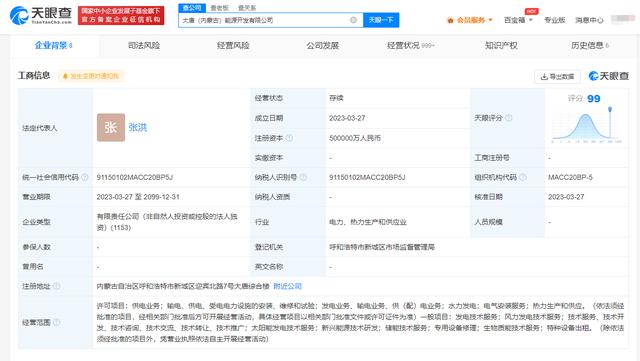Click the info icon beside 组织机构代码
This screenshot has width=640, height=361.
(x=522, y=177)
